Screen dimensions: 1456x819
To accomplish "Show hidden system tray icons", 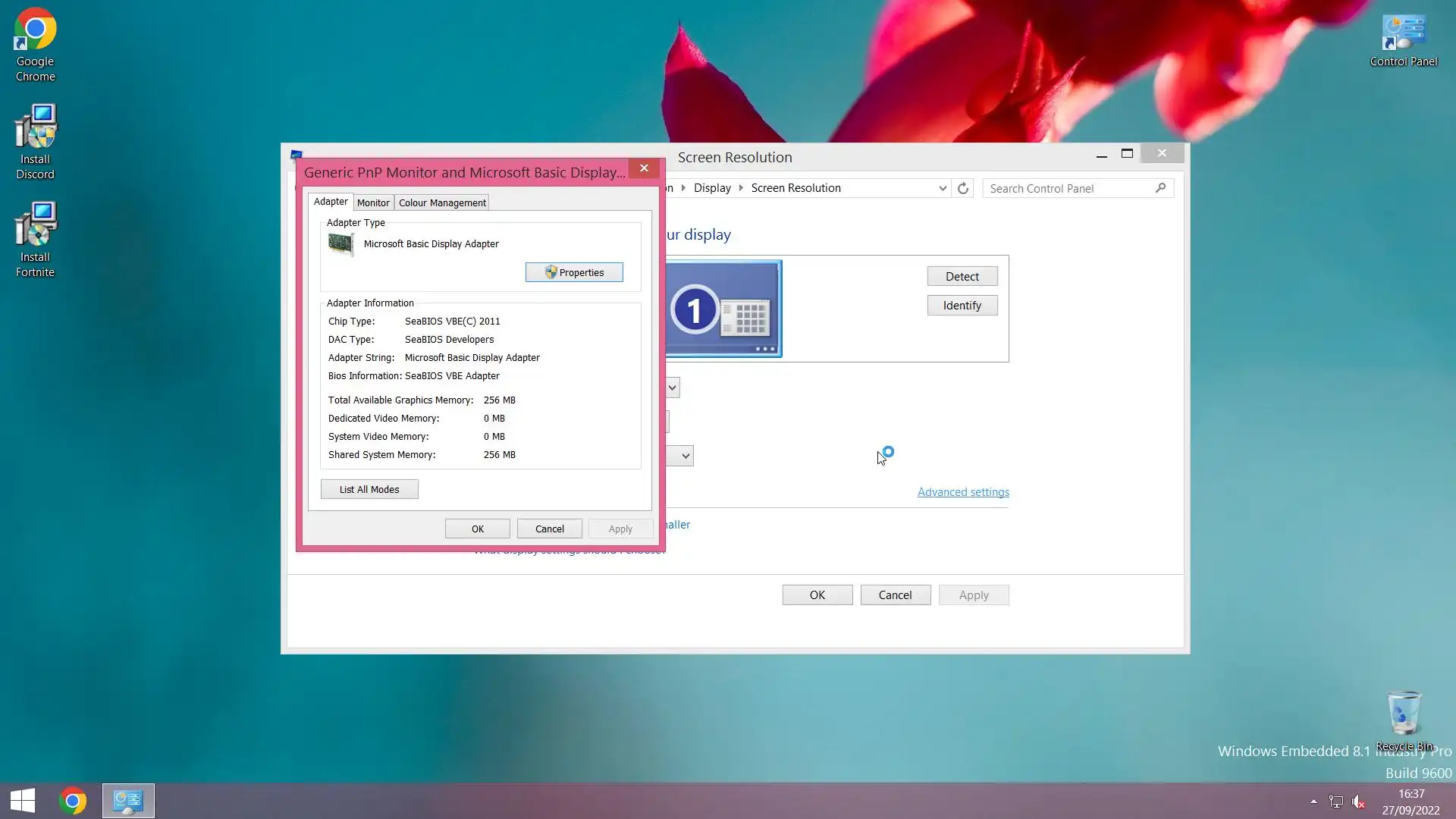I will (1313, 802).
